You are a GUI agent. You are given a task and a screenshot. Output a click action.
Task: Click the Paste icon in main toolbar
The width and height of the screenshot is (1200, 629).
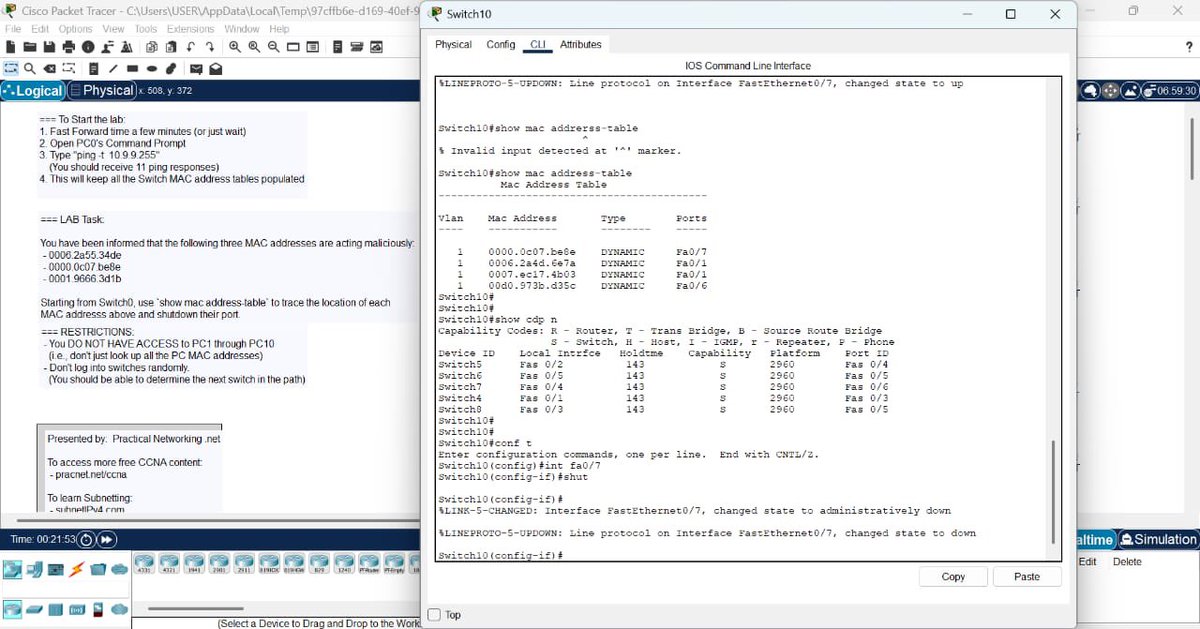171,47
